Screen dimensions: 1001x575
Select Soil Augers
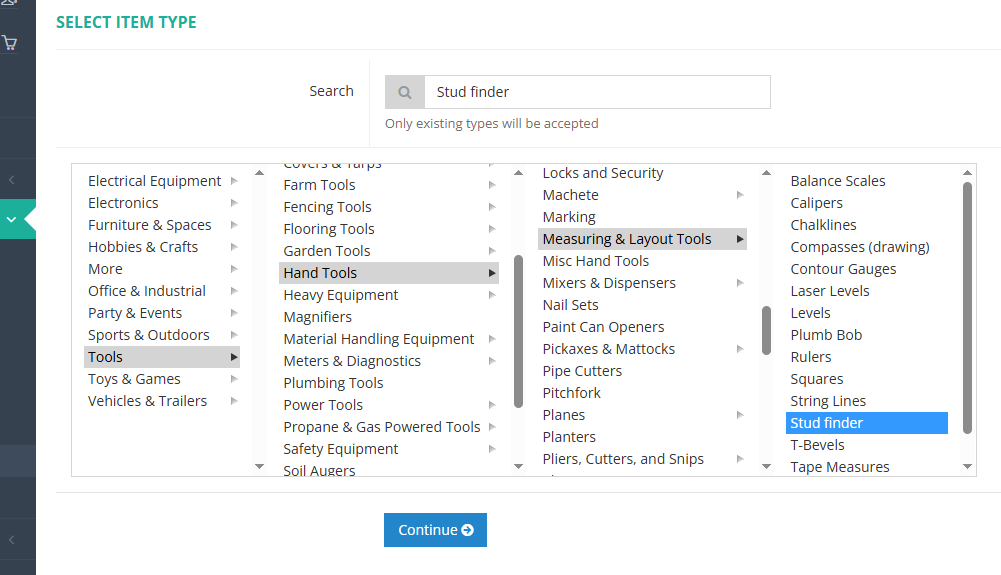pyautogui.click(x=319, y=470)
